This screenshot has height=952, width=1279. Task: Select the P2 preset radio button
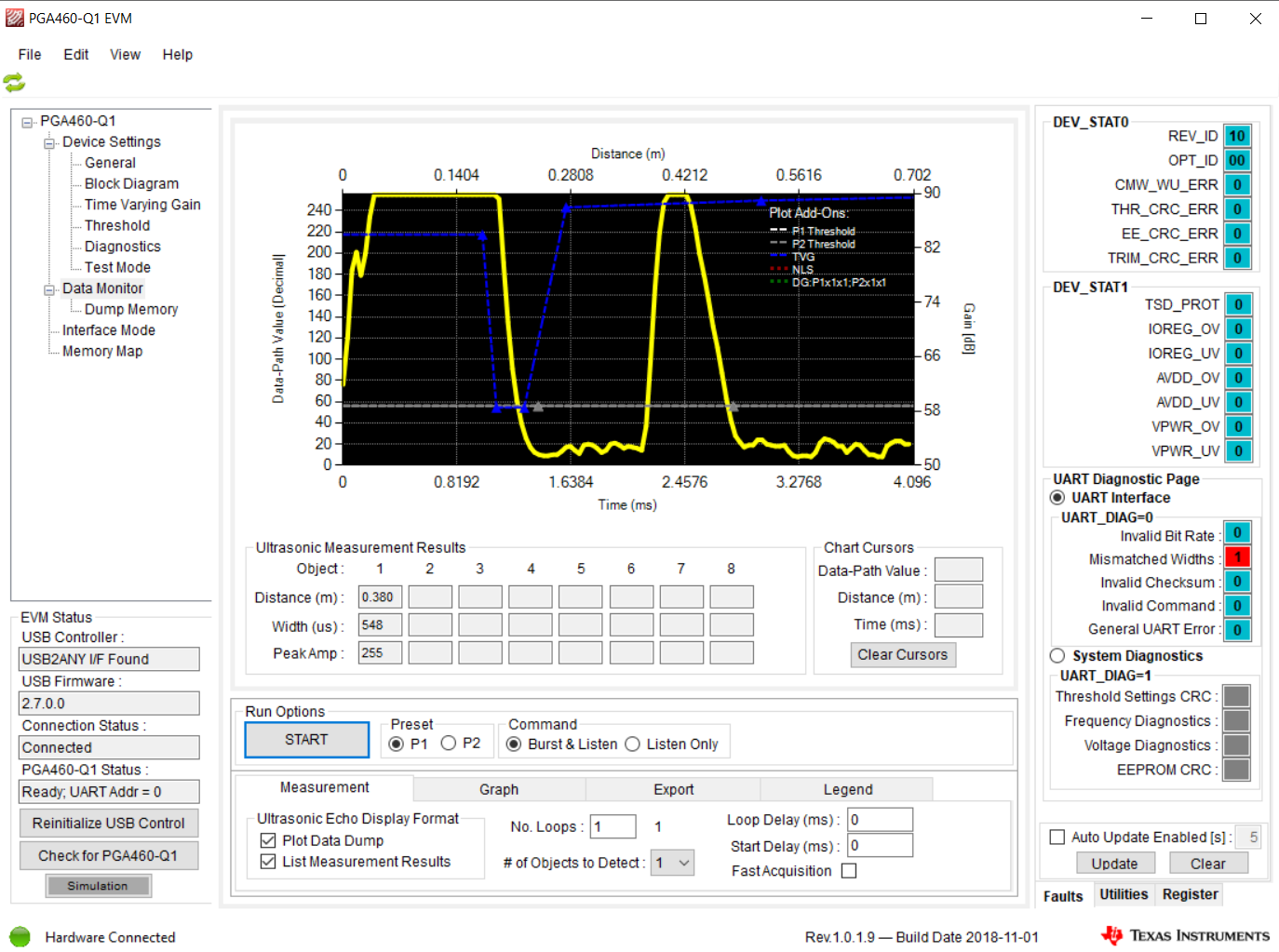coord(449,744)
